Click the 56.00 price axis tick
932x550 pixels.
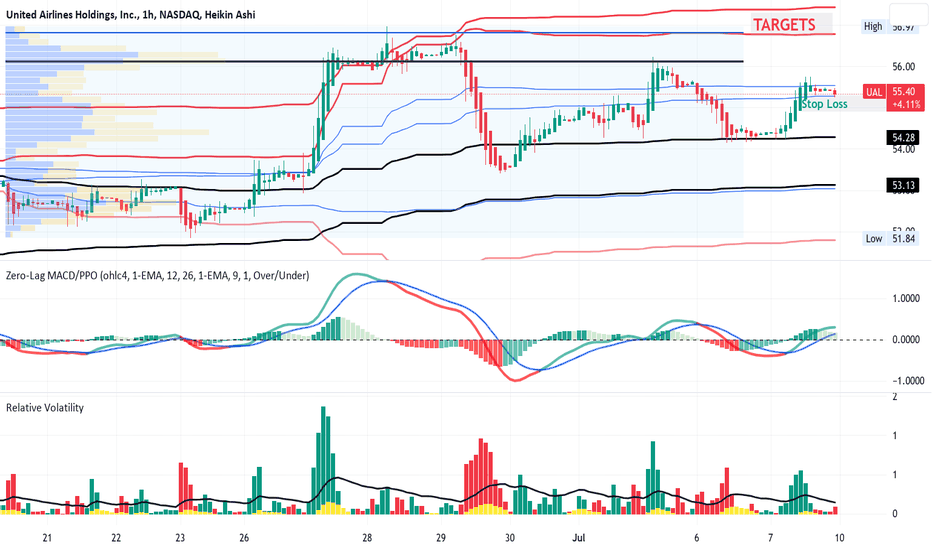coord(903,67)
